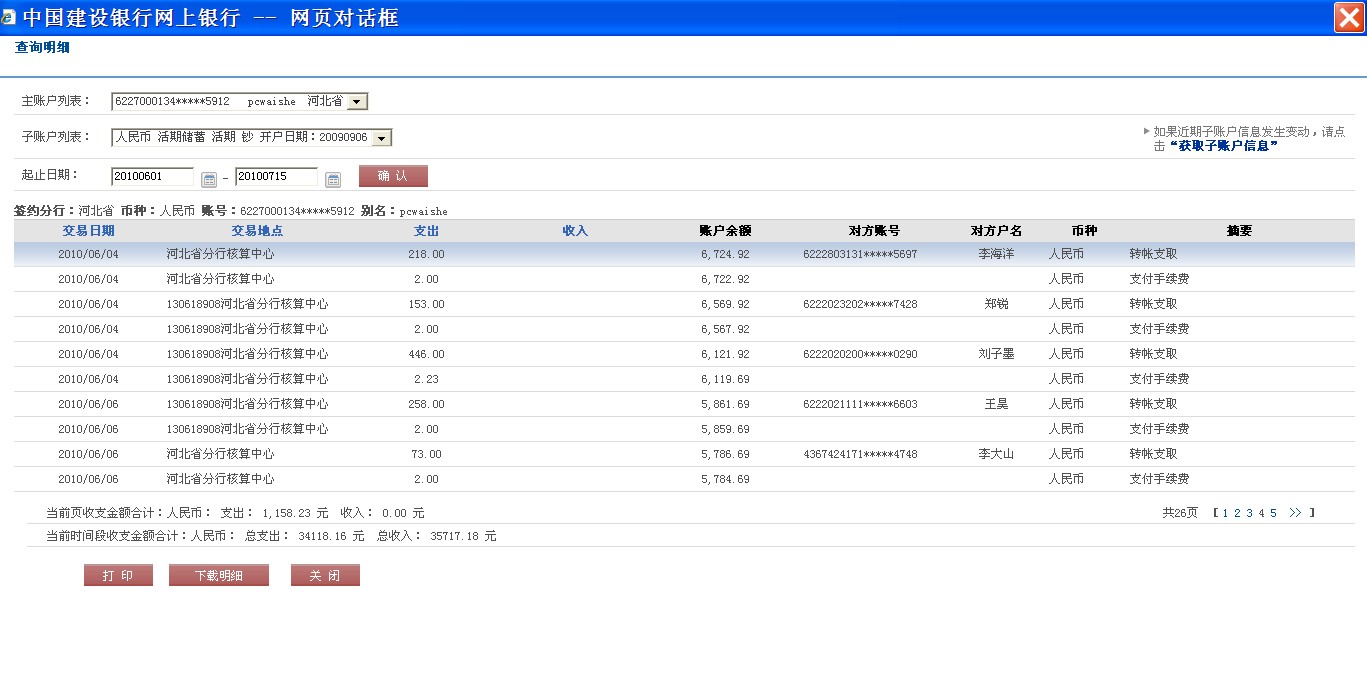Image resolution: width=1367 pixels, height=675 pixels.
Task: Click the 支出 column header
Action: [x=426, y=231]
